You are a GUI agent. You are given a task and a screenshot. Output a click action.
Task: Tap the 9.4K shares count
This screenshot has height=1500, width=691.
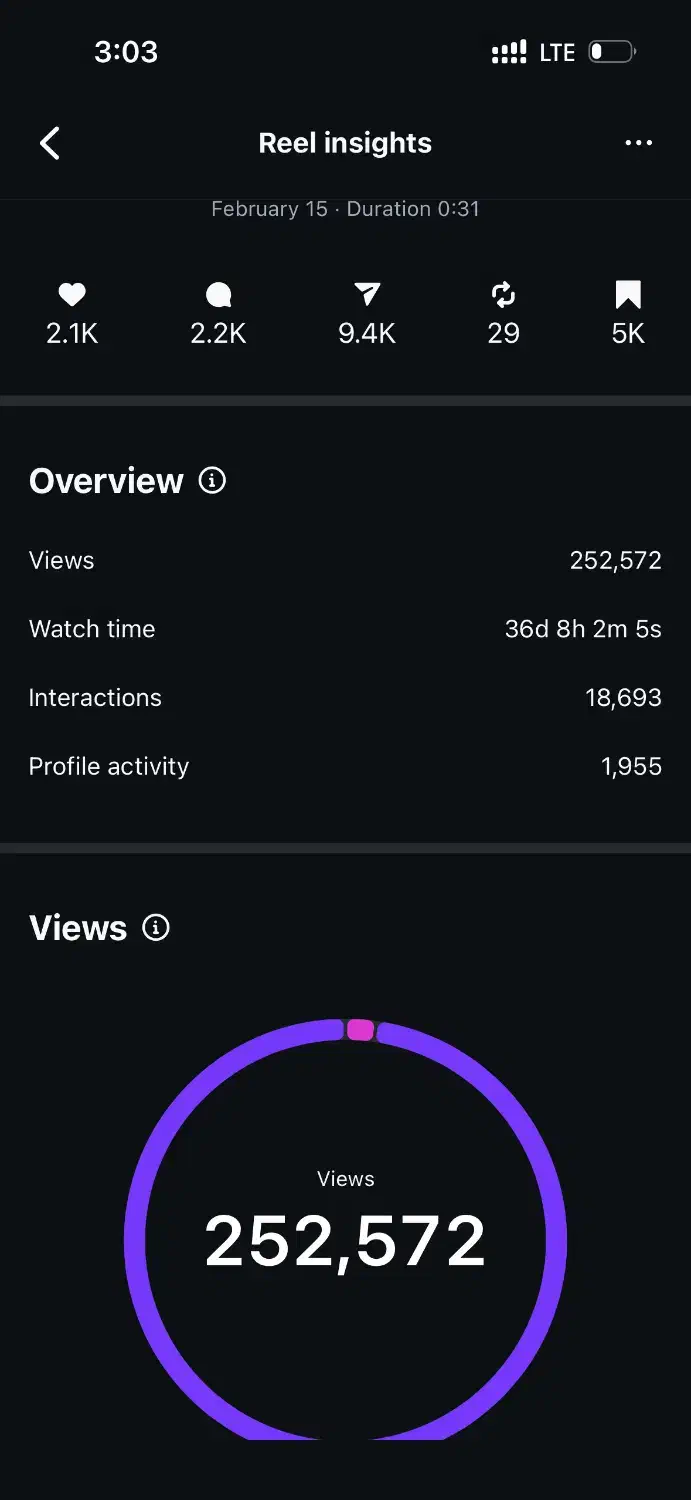pos(367,334)
